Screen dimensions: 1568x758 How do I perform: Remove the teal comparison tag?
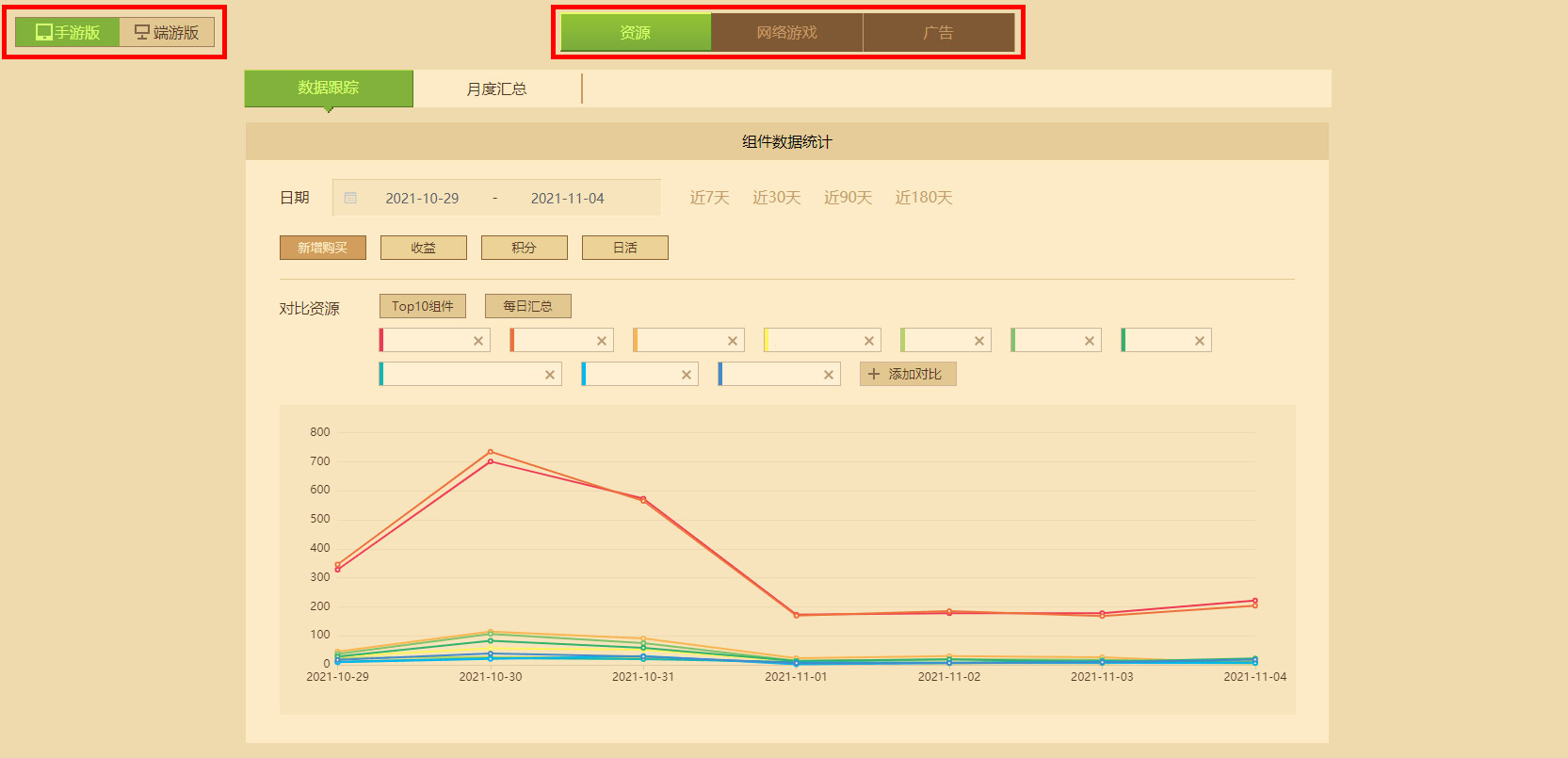point(550,375)
